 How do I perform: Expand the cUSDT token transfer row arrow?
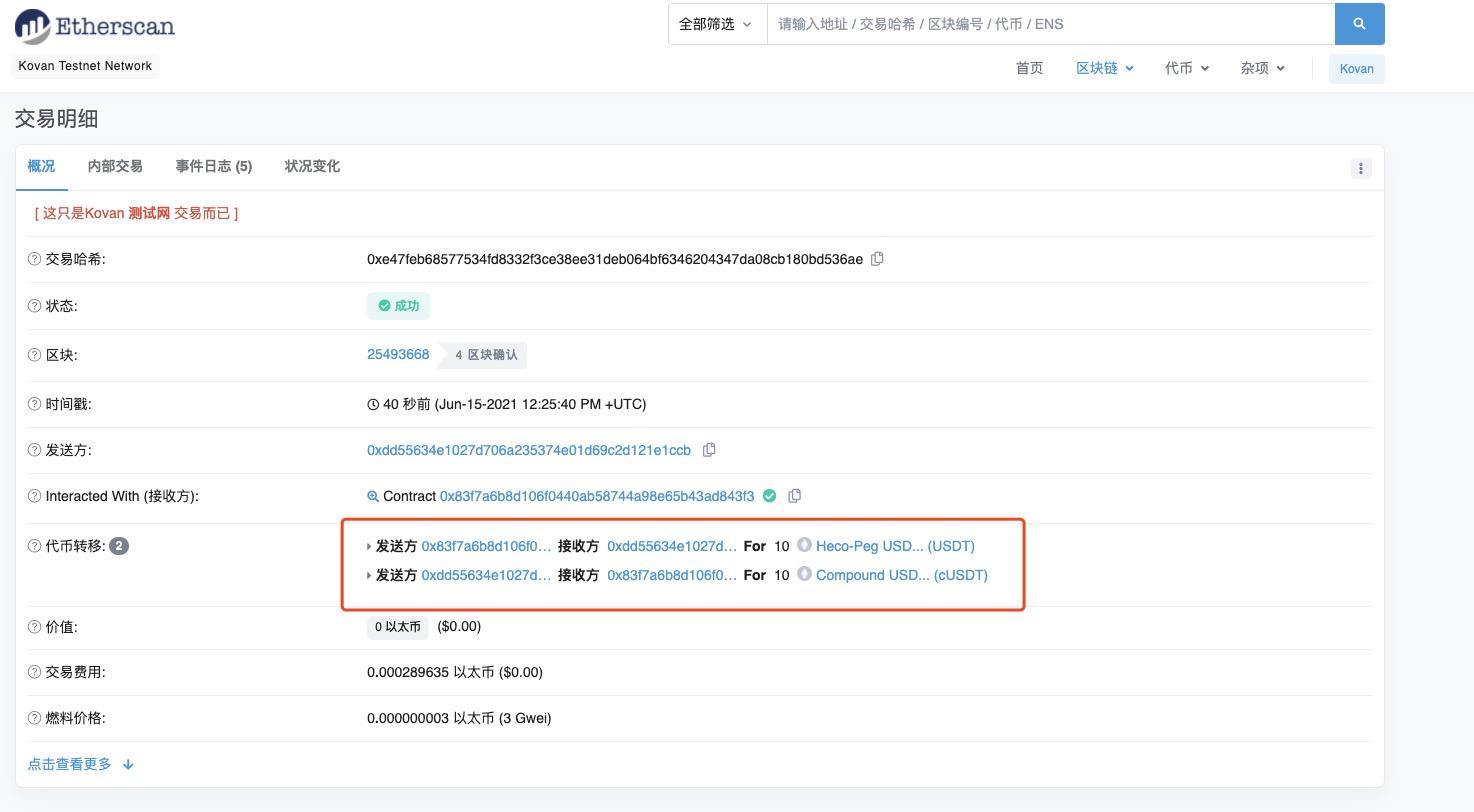pyautogui.click(x=369, y=576)
